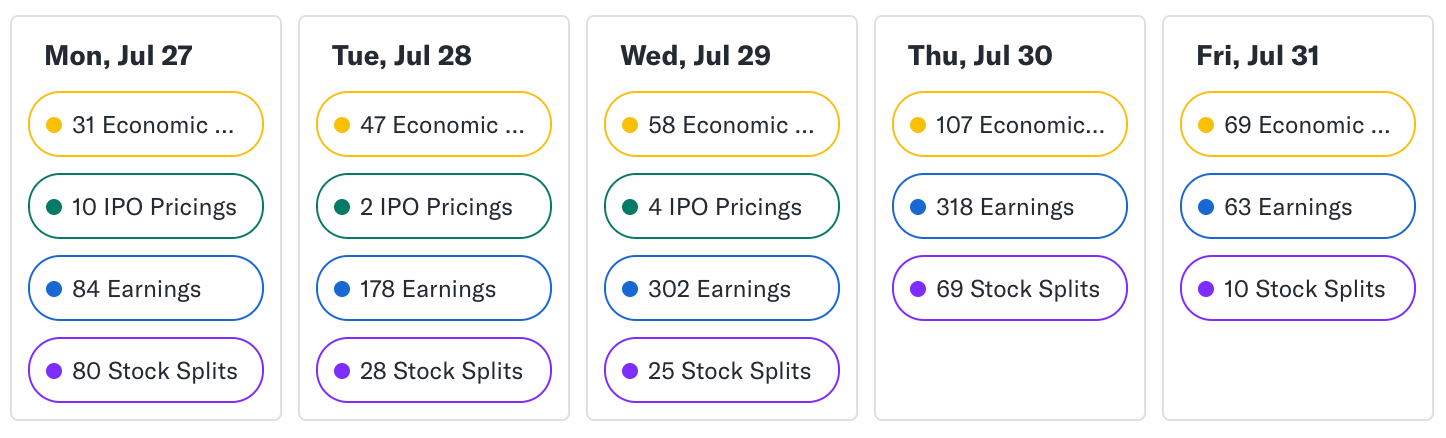Screen dimensions: 1446x438
Task: Click 302 Earnings on Wednesday
Action: pos(722,288)
